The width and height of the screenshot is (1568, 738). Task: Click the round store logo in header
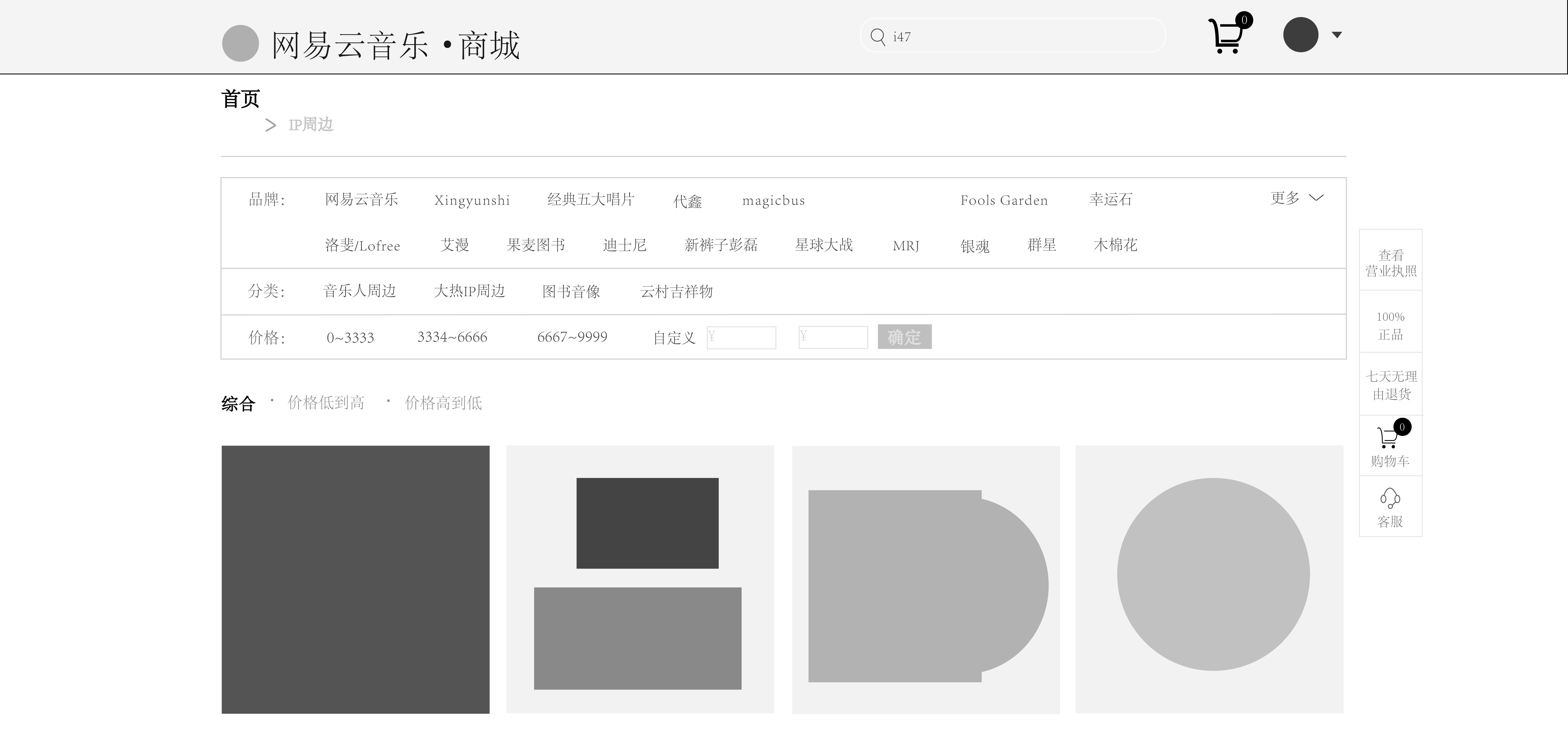point(240,43)
